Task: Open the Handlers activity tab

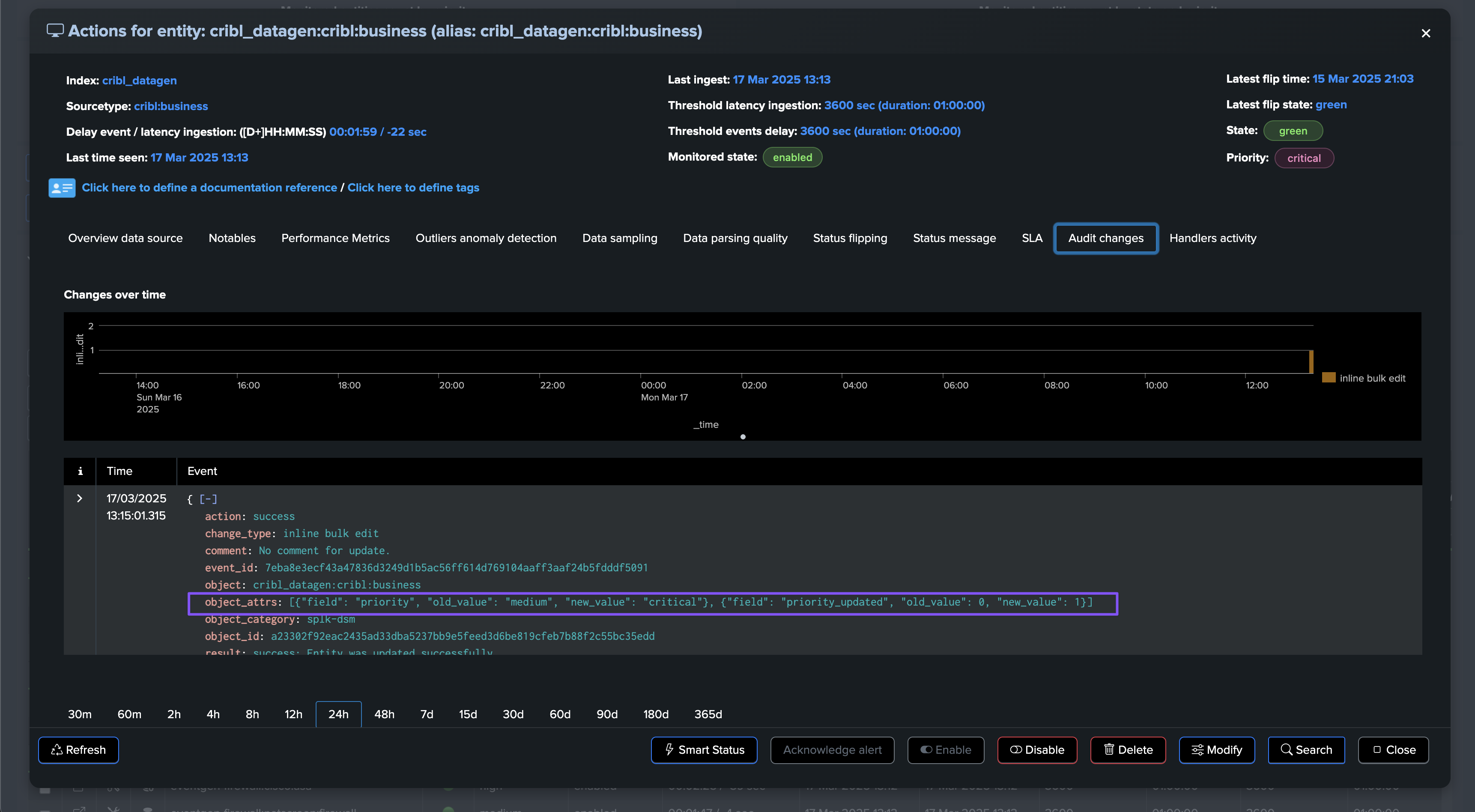Action: point(1213,238)
